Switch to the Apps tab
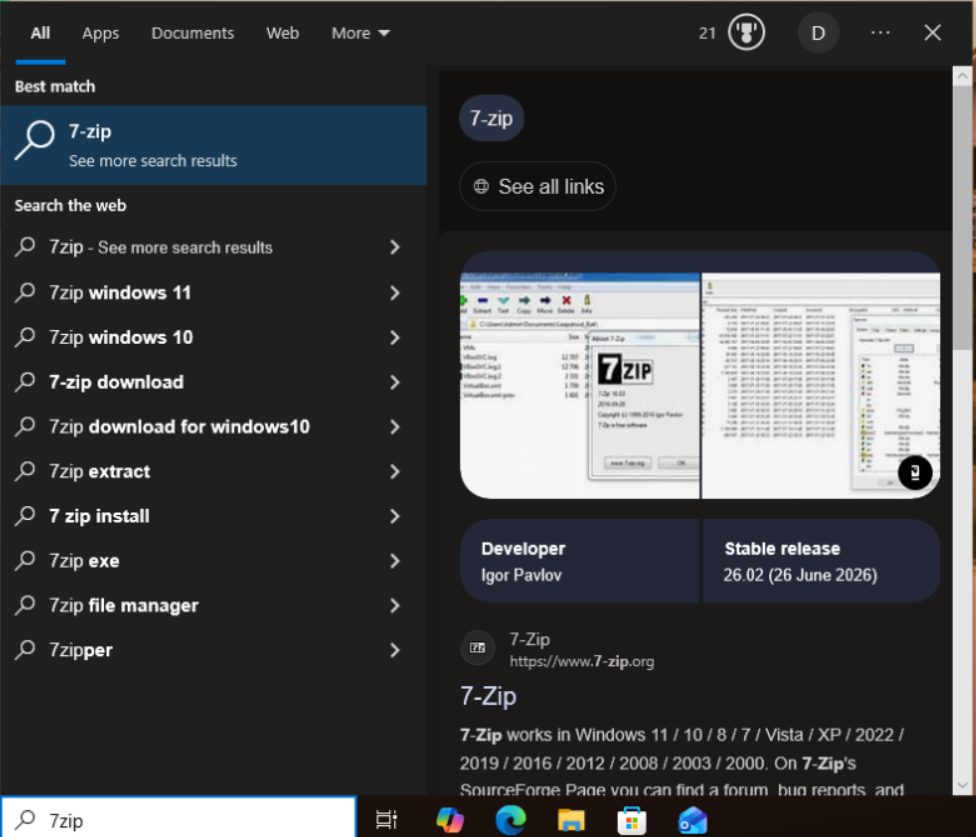 coord(100,33)
